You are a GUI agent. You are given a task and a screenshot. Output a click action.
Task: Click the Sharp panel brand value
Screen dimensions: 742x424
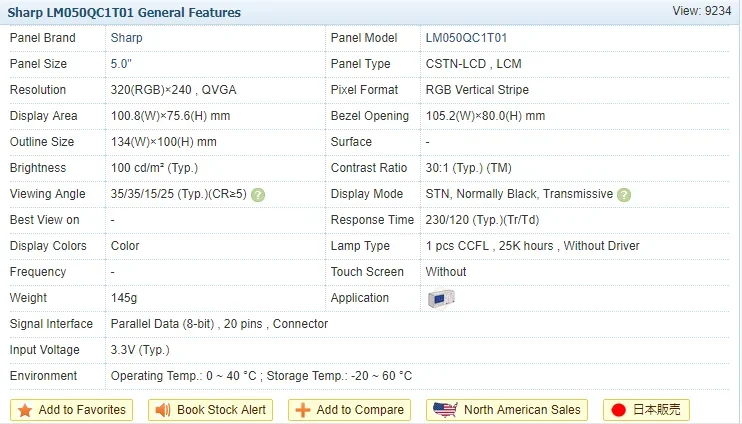tap(126, 38)
